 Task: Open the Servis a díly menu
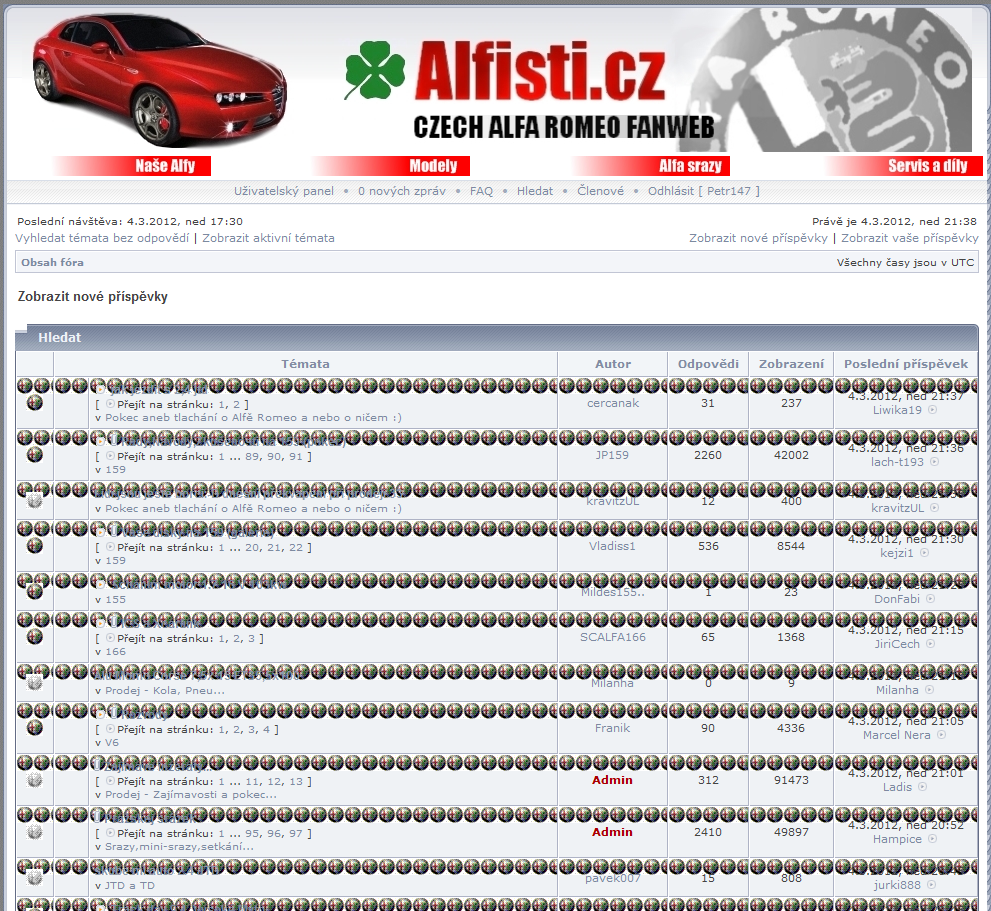click(x=927, y=166)
